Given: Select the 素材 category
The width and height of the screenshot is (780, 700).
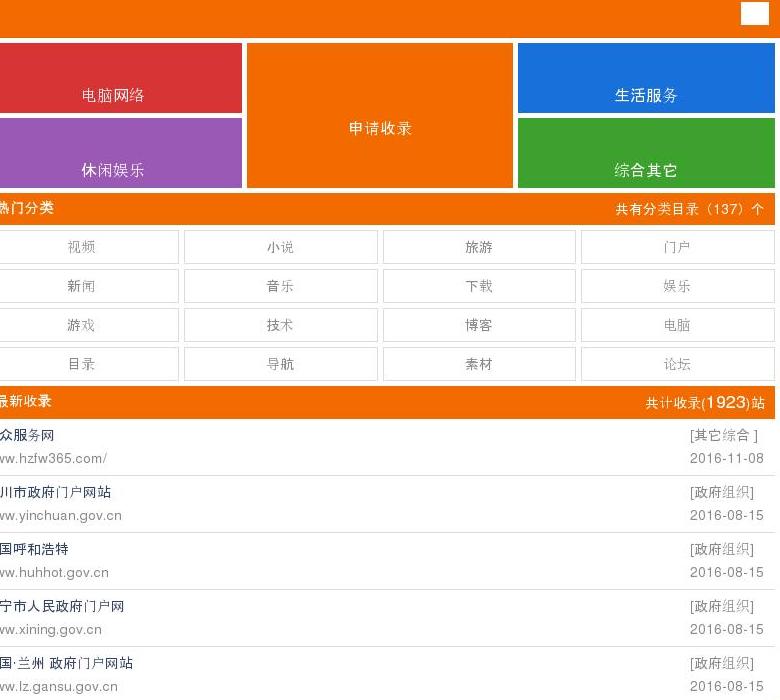Looking at the screenshot, I should 479,364.
